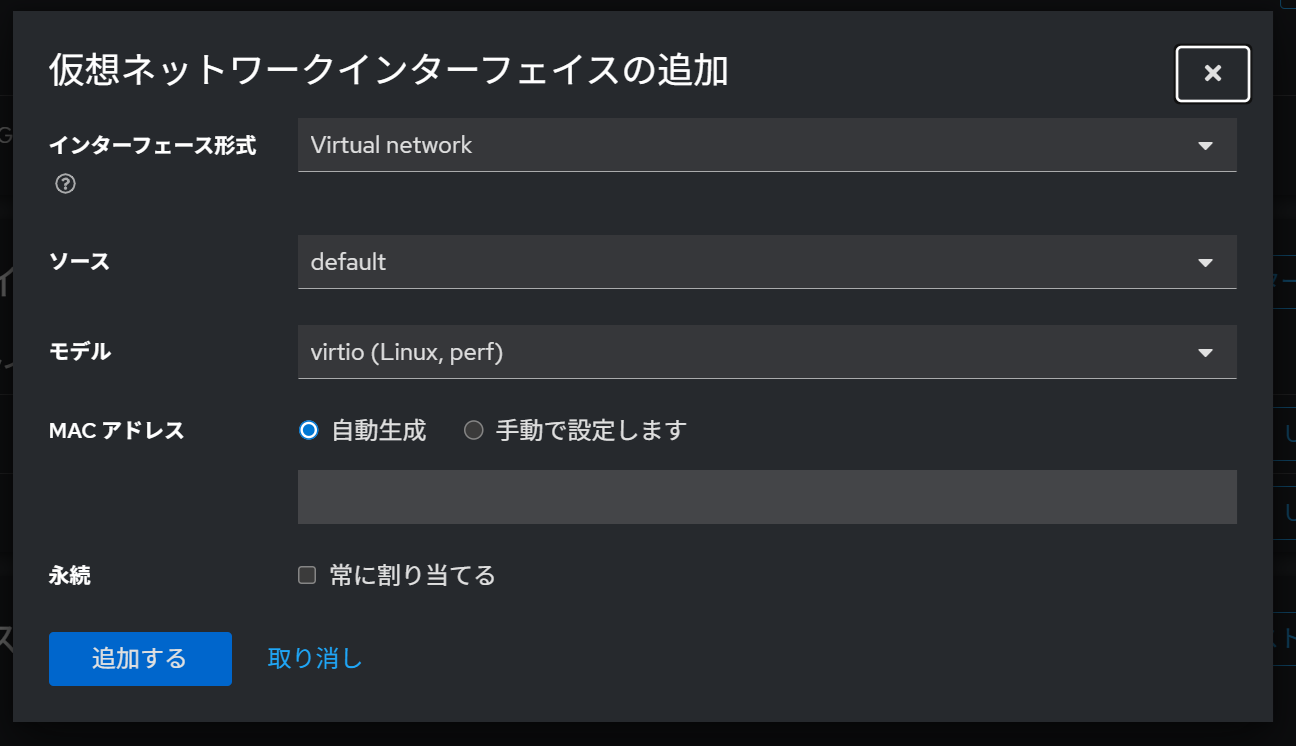Check the 常に割り当てる checkbox
Viewport: 1296px width, 746px height.
click(307, 573)
